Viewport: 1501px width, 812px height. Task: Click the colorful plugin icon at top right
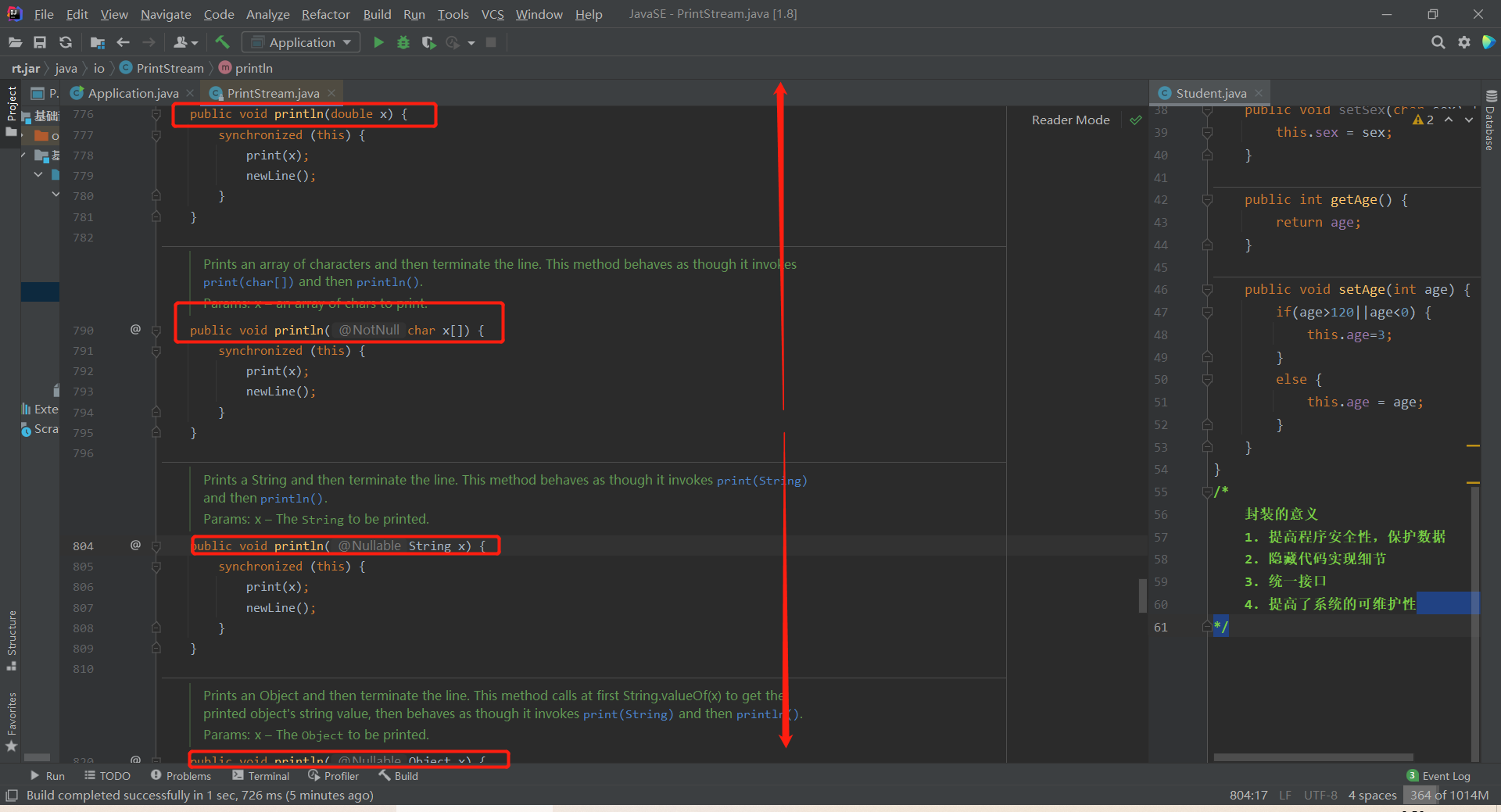[1488, 42]
